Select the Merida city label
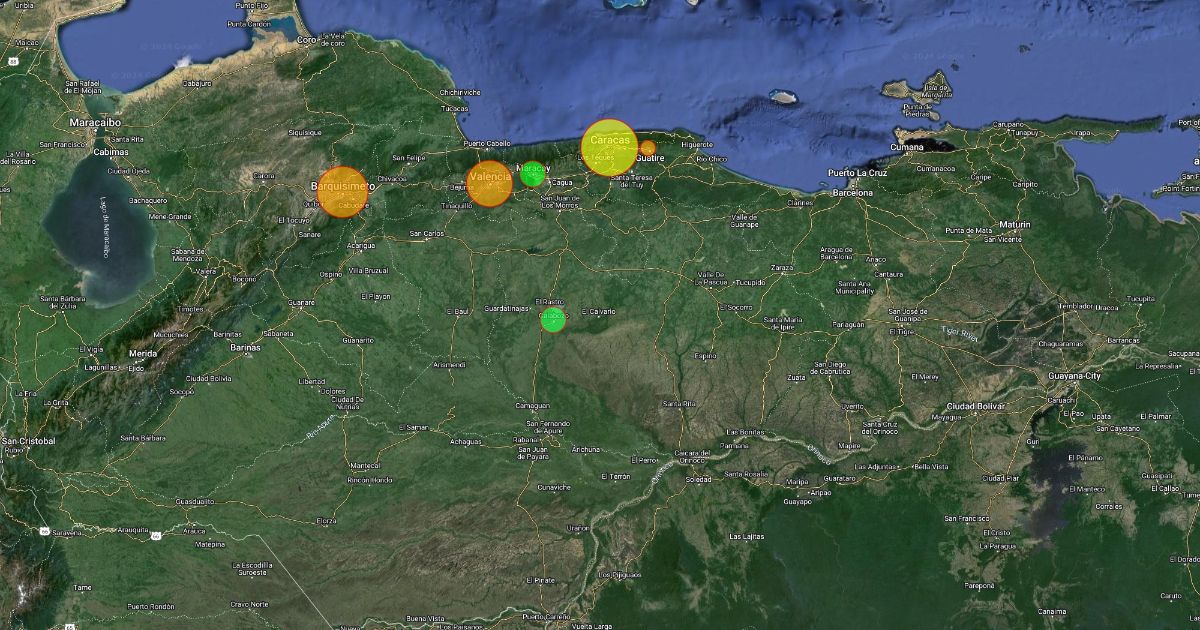Screen dimensions: 1200x630 pos(142,353)
